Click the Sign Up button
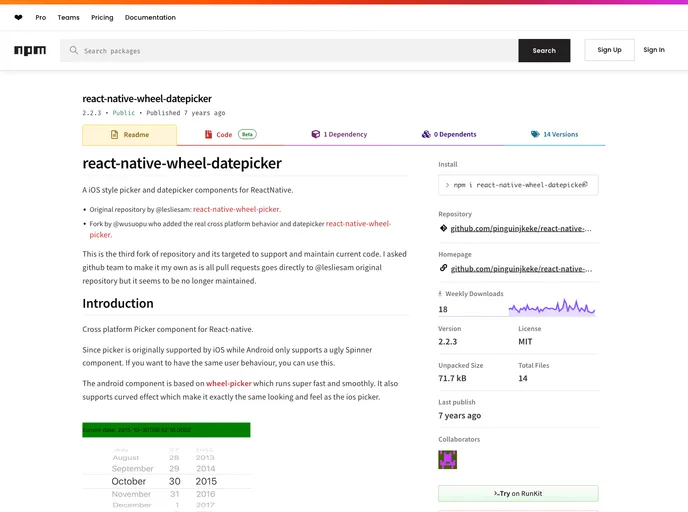688x512 pixels. tap(609, 50)
